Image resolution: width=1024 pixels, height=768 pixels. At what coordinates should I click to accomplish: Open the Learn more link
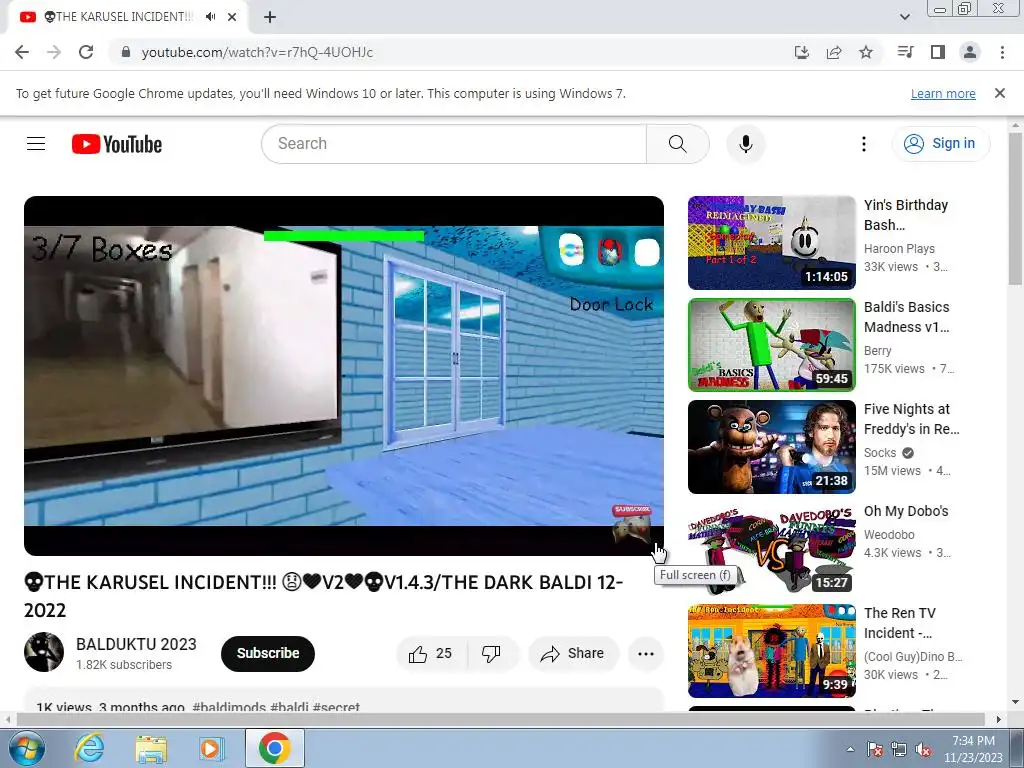943,93
